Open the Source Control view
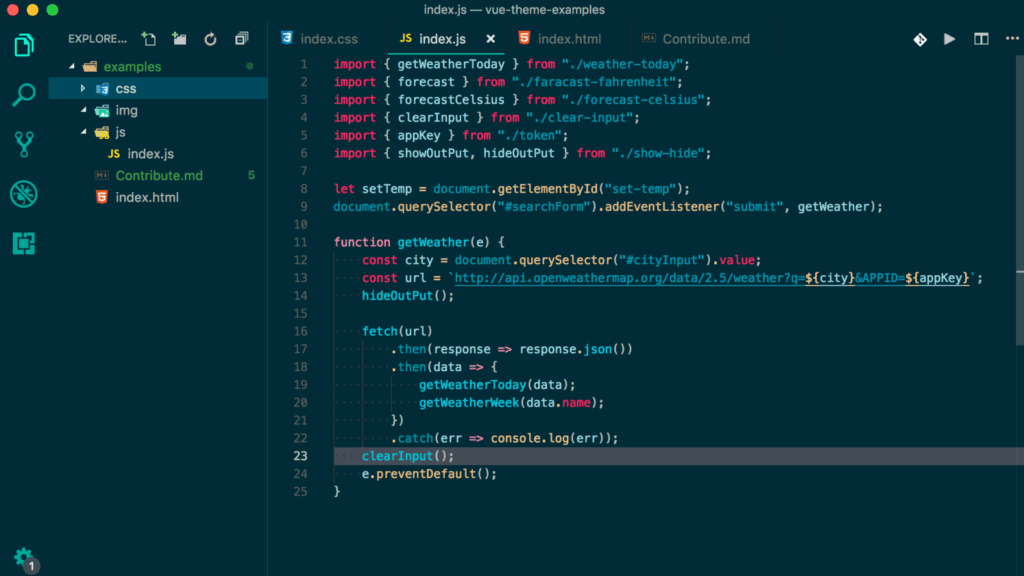The image size is (1024, 576). pos(24,144)
